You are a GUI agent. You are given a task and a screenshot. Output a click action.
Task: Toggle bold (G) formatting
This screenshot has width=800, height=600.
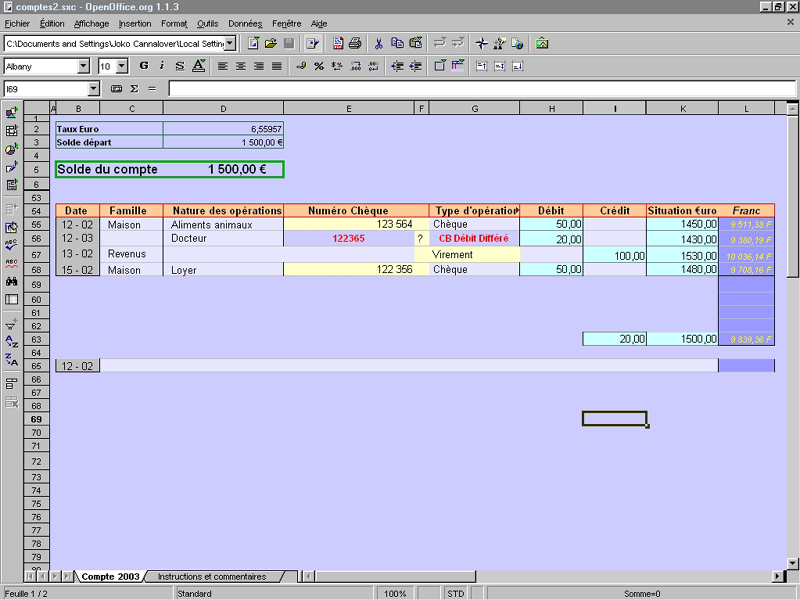coord(144,66)
